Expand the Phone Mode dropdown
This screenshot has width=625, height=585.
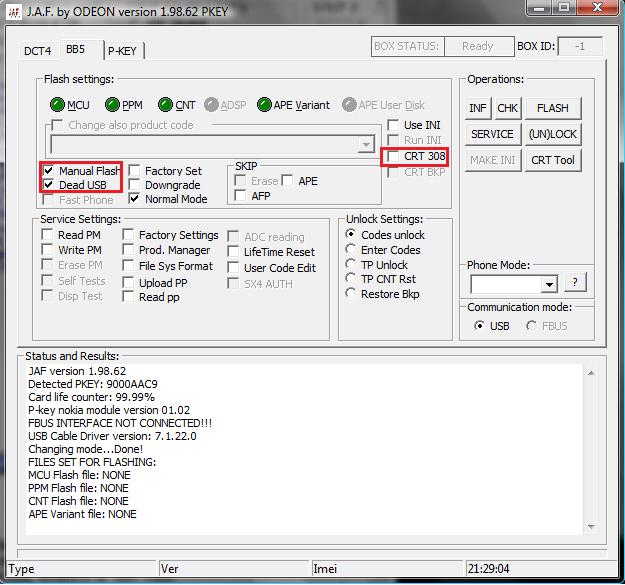click(549, 284)
